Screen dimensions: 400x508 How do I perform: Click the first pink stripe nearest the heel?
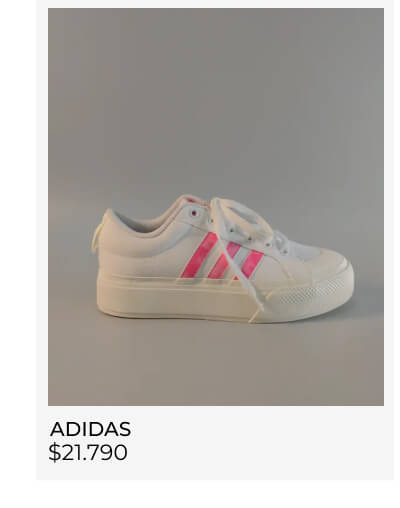click(x=199, y=255)
